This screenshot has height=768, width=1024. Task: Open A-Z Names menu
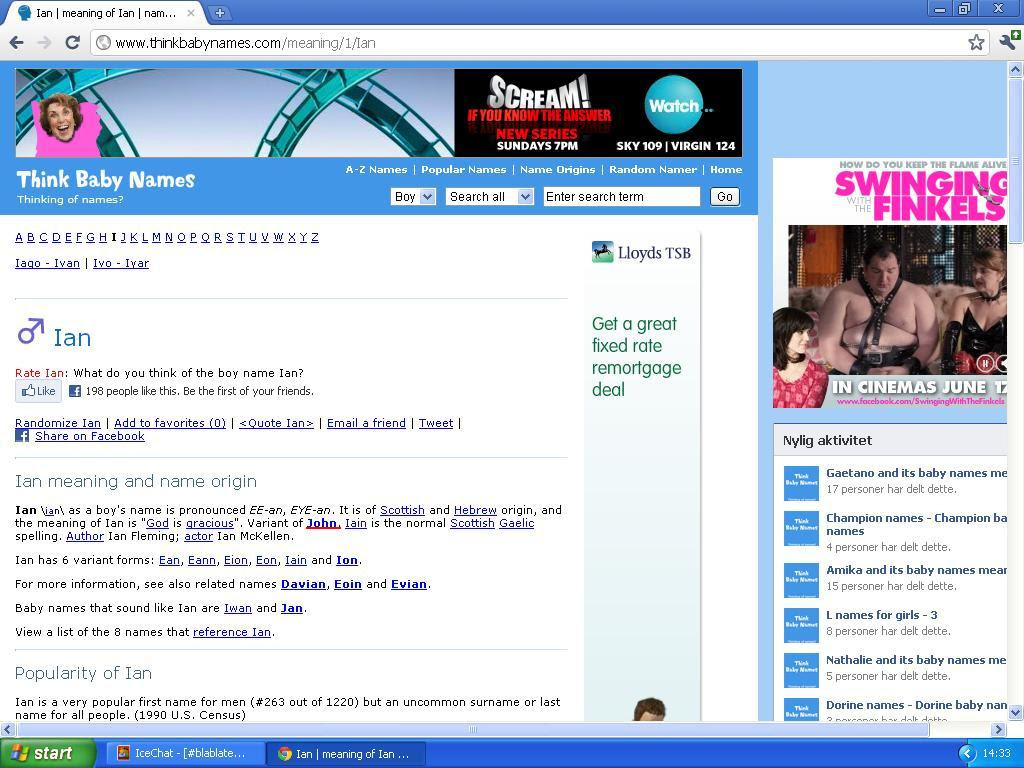tap(376, 170)
